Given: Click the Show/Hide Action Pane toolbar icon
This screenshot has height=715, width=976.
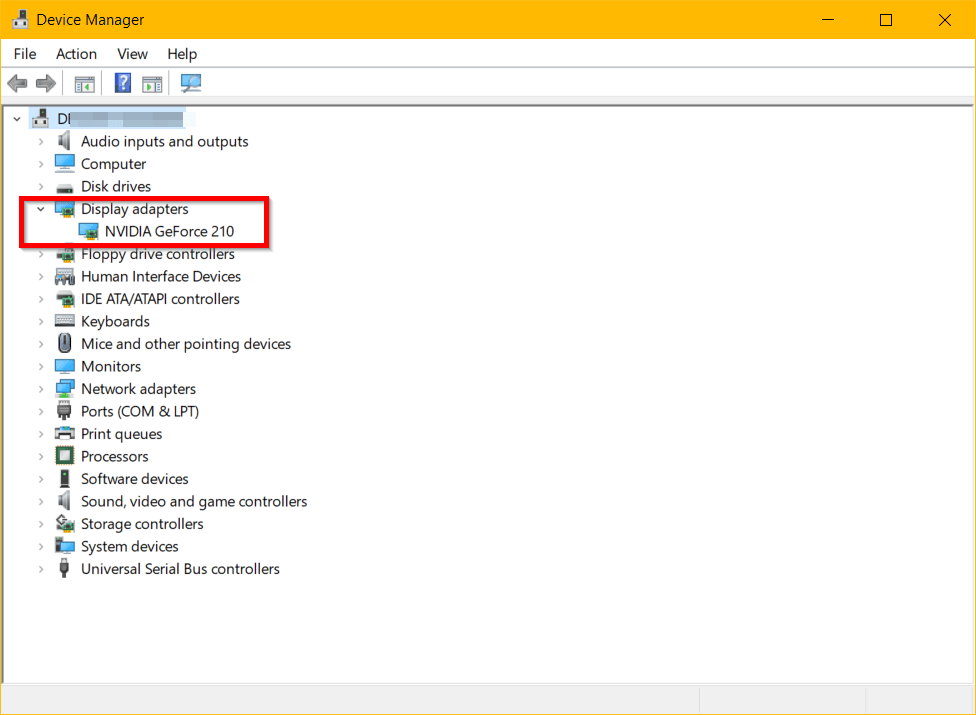Looking at the screenshot, I should click(152, 83).
